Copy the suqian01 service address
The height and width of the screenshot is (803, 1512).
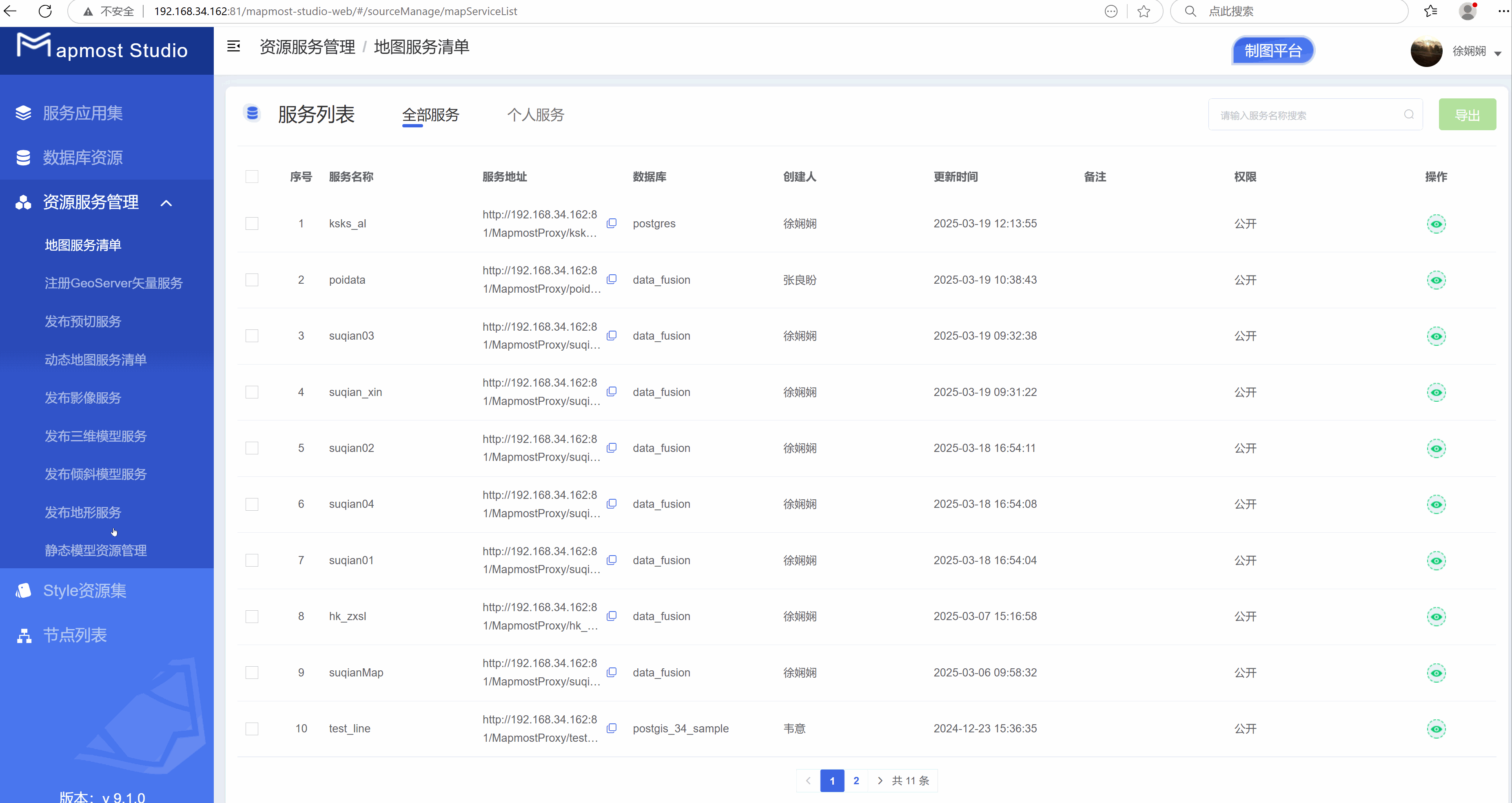[x=612, y=560]
